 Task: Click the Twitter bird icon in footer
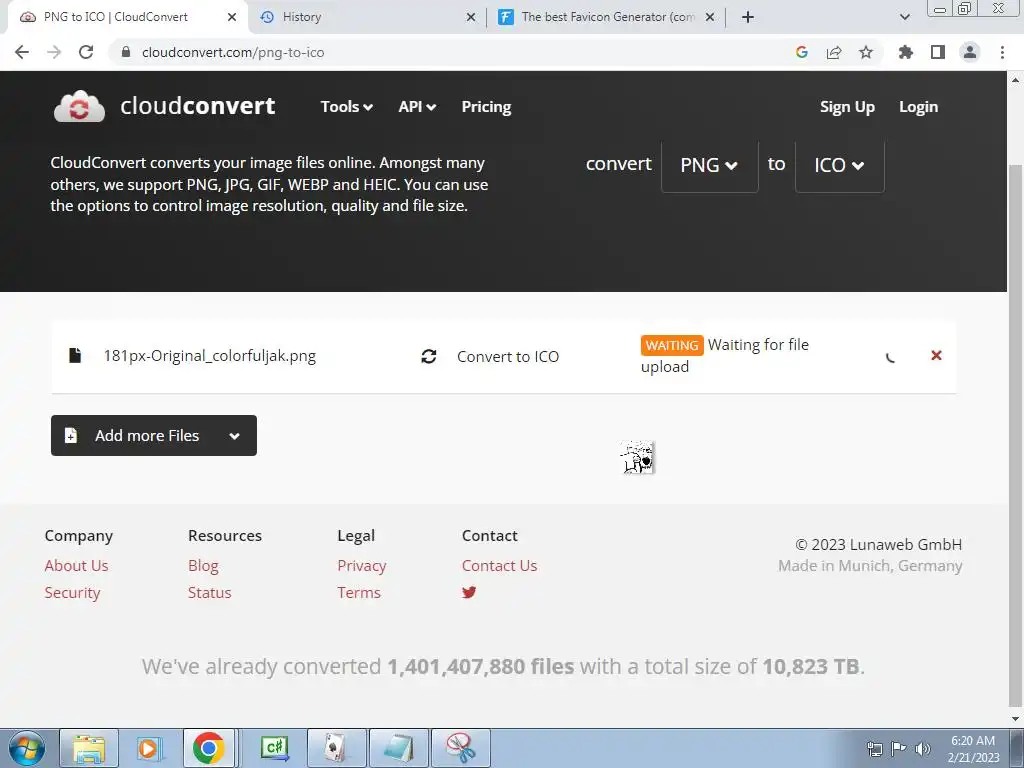tap(469, 592)
